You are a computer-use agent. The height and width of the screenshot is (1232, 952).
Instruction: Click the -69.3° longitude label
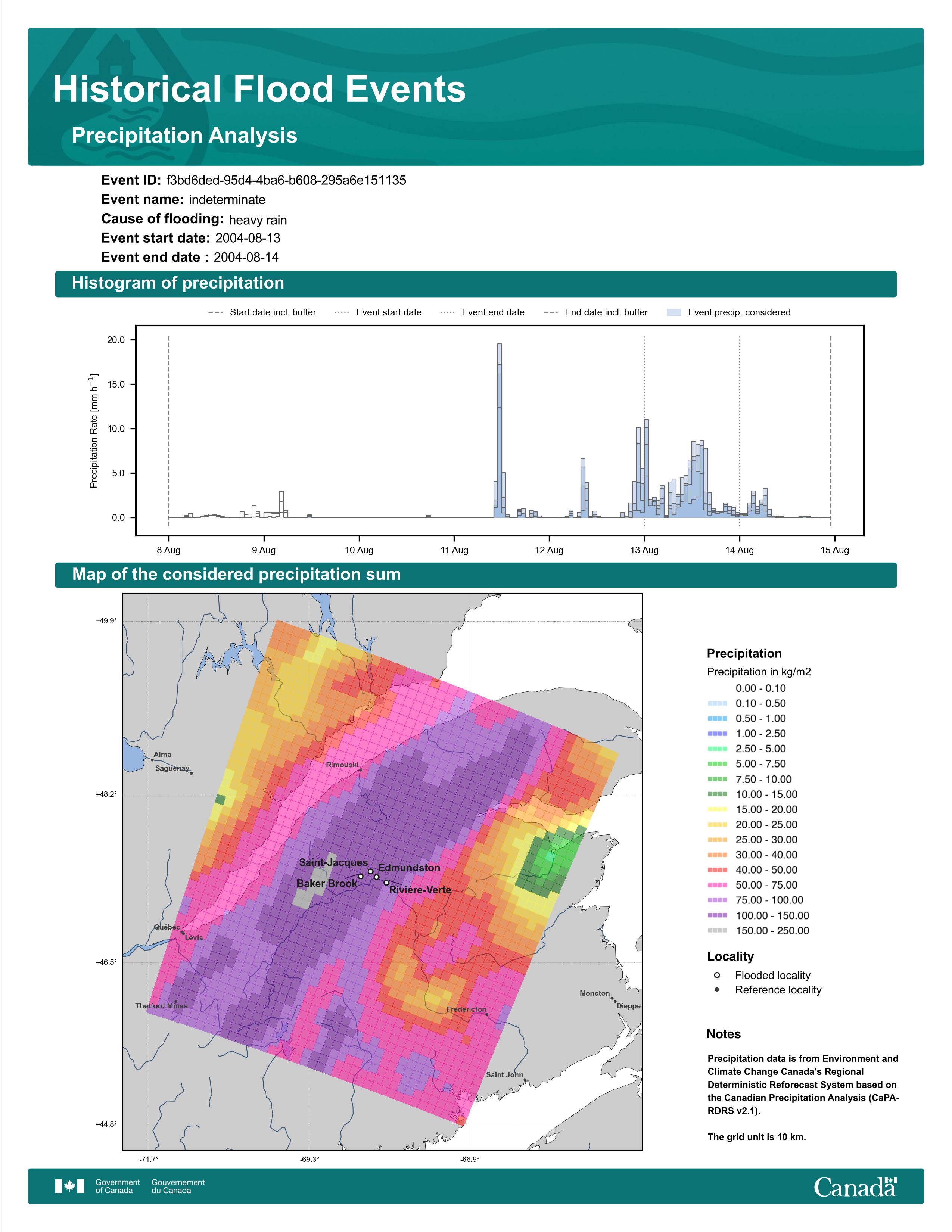point(309,1159)
